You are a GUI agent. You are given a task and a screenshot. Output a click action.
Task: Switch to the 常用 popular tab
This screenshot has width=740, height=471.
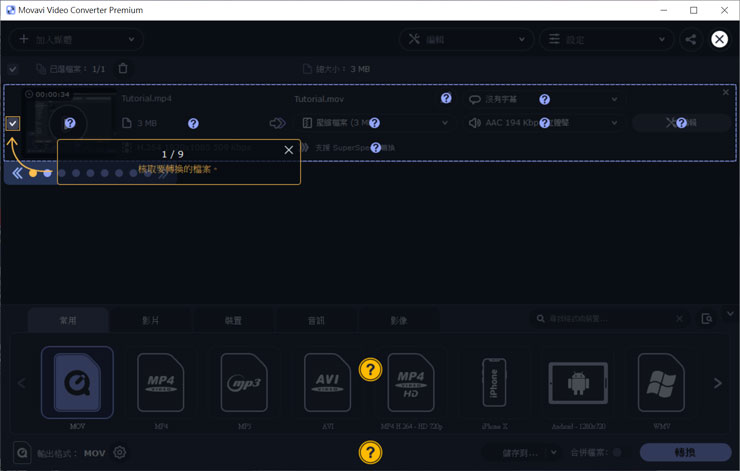[x=68, y=320]
